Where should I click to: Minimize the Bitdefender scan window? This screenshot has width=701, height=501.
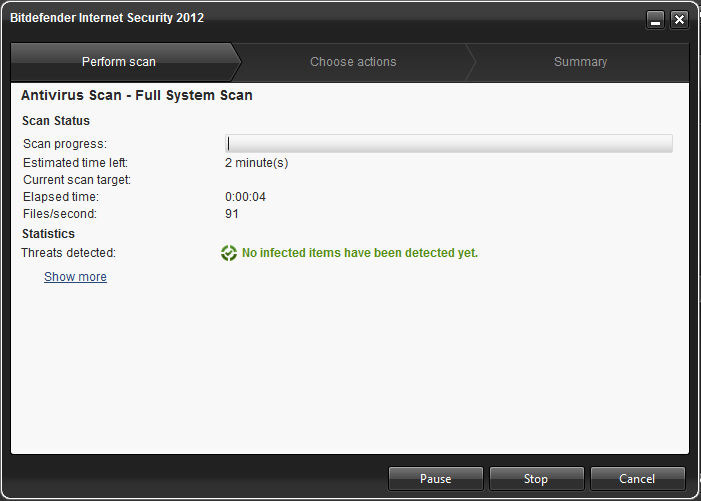coord(655,20)
